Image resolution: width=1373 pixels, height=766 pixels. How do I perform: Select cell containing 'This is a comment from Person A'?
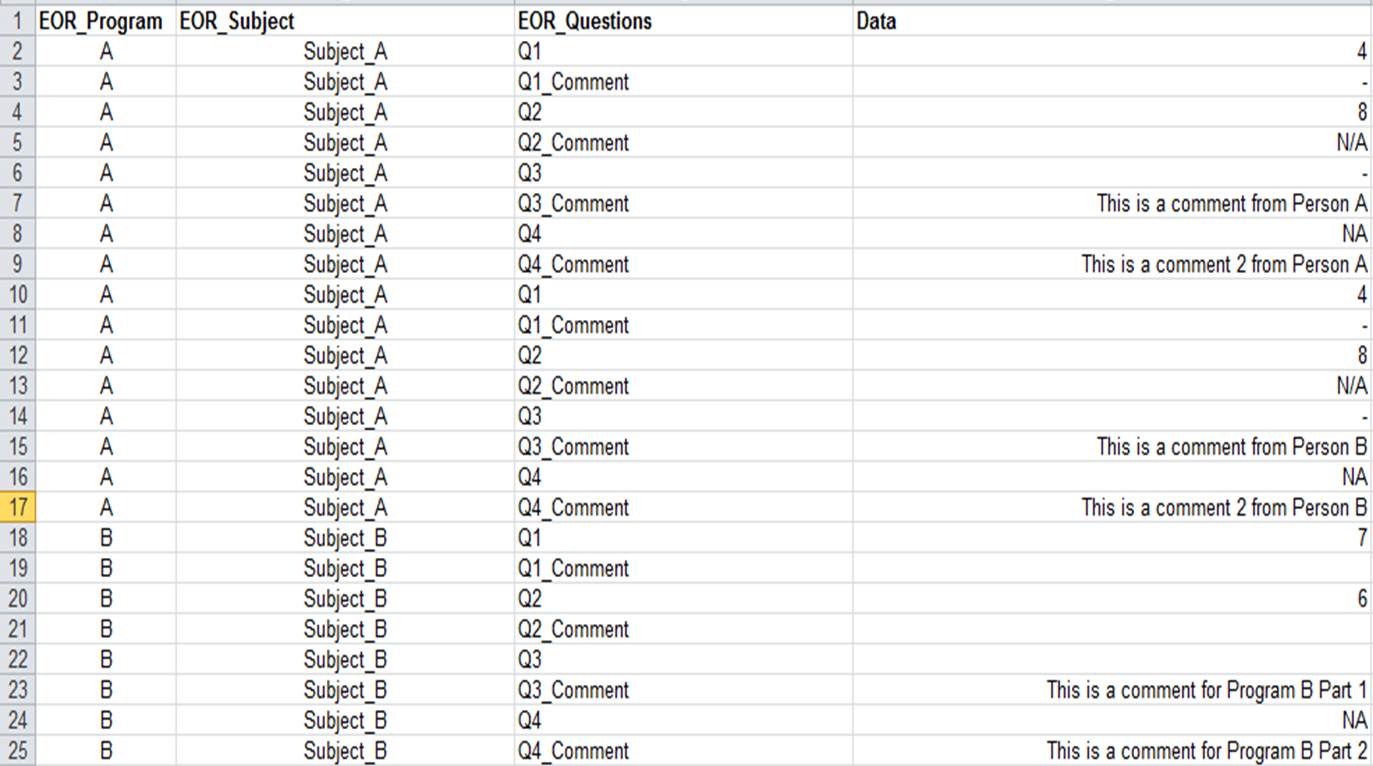tap(1231, 204)
